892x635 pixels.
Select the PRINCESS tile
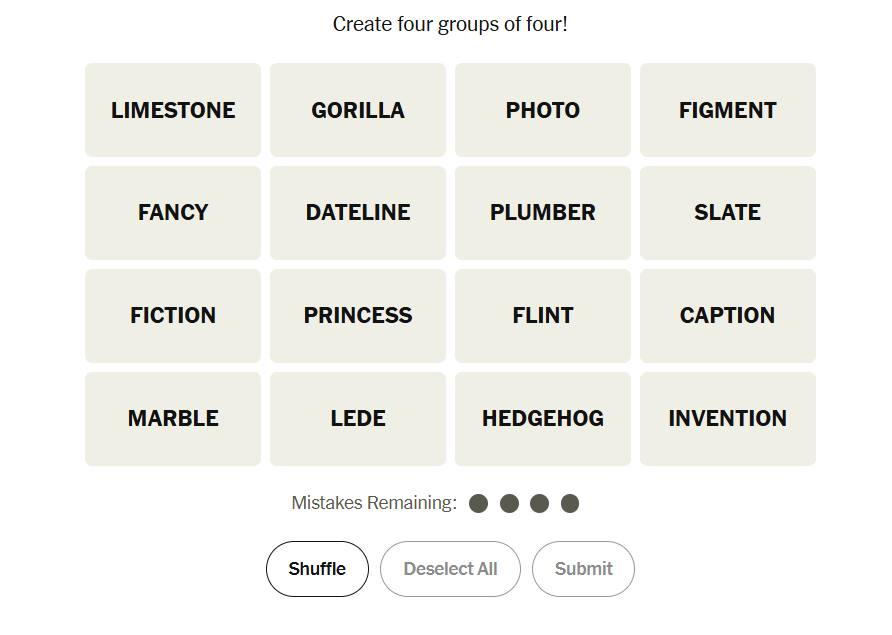tap(358, 316)
